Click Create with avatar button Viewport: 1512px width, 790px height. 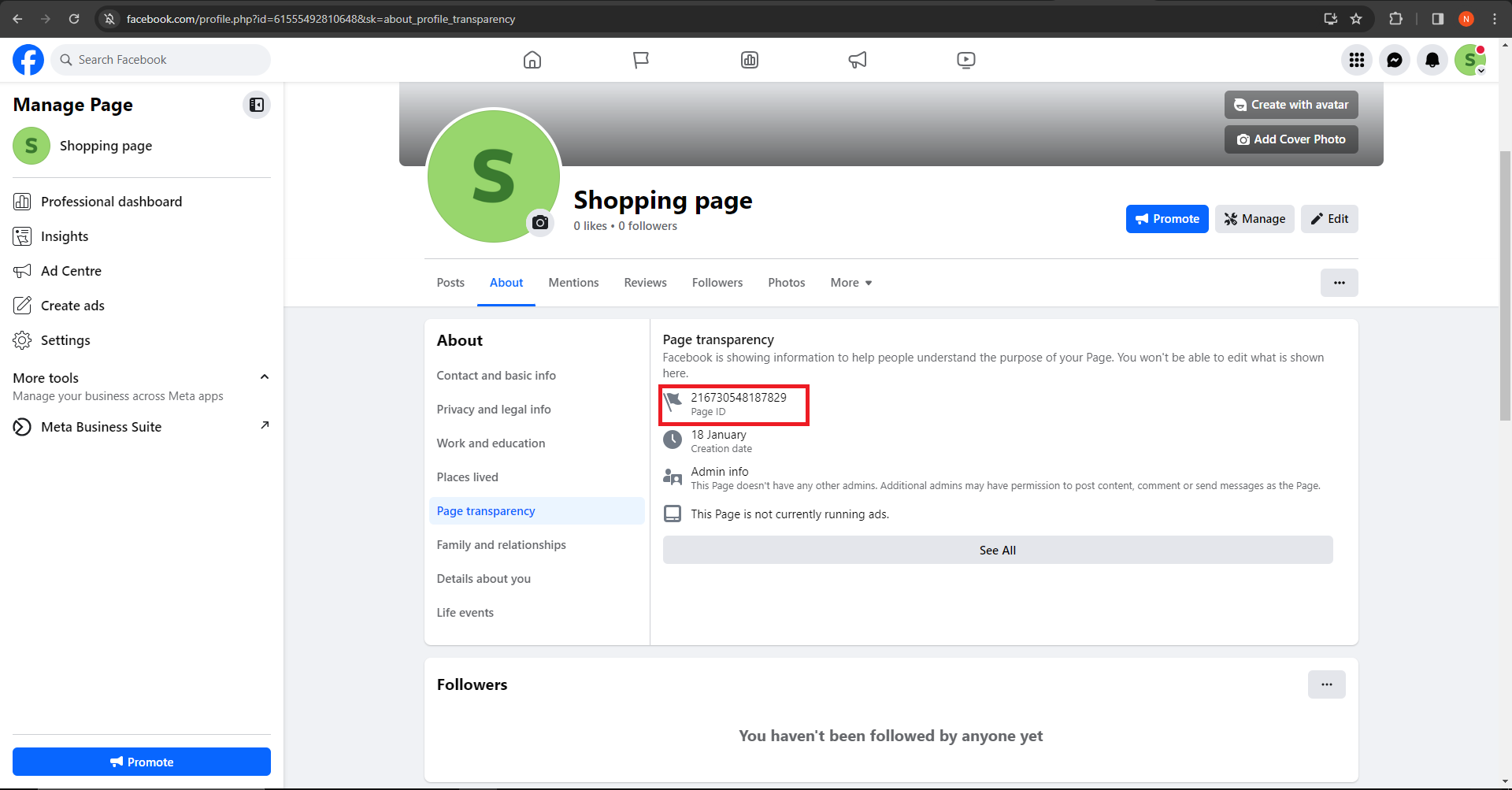[1291, 105]
